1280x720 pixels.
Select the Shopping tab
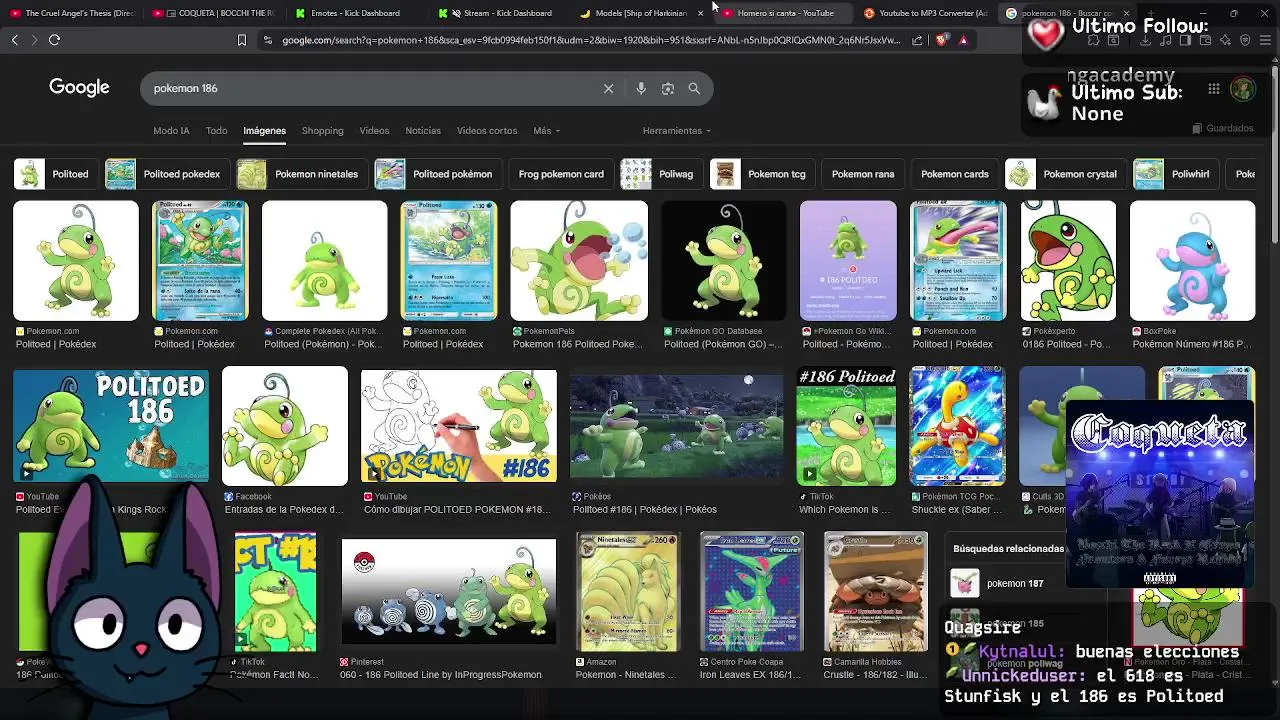coord(322,130)
